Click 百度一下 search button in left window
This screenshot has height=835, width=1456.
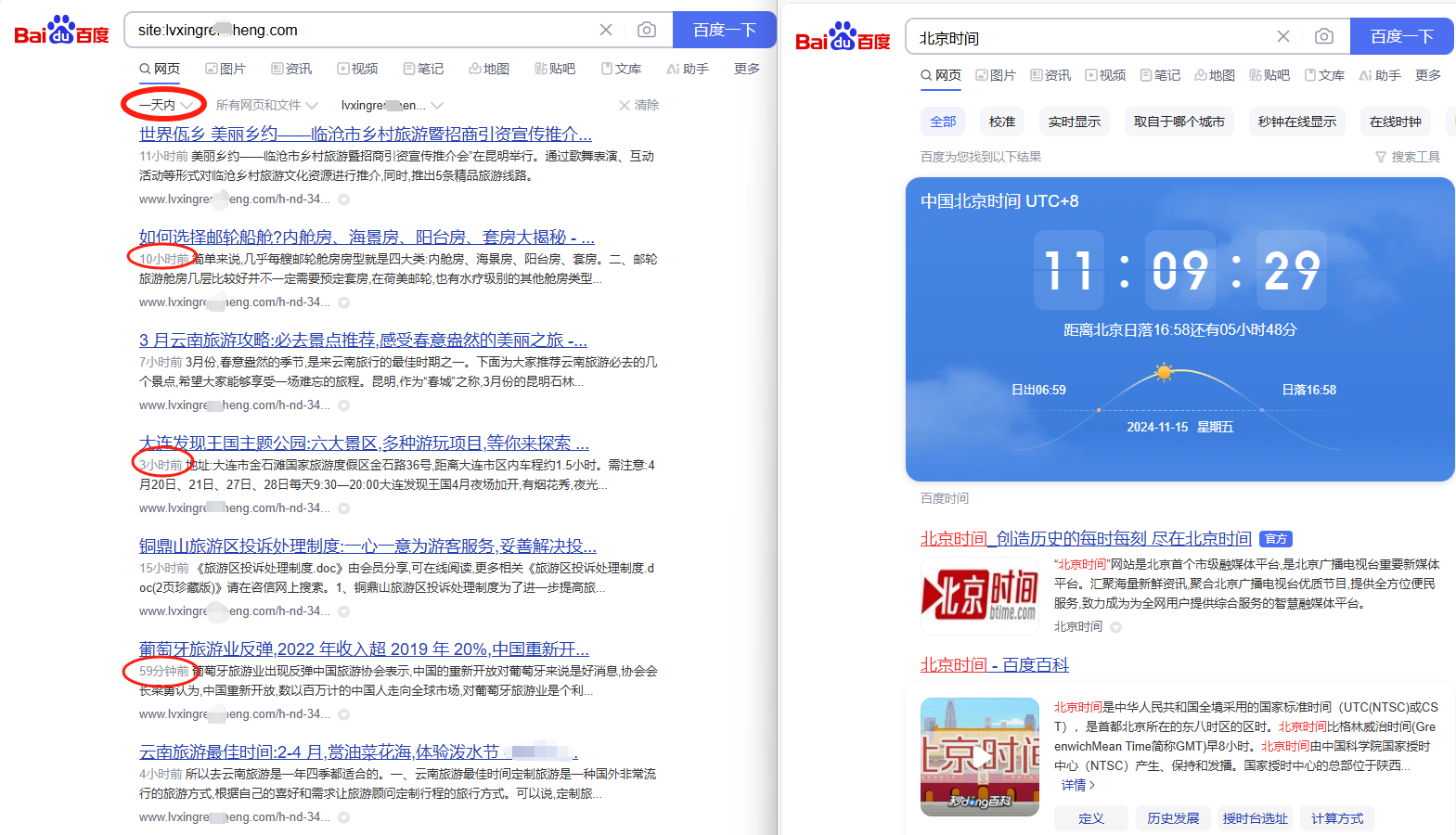pos(725,30)
